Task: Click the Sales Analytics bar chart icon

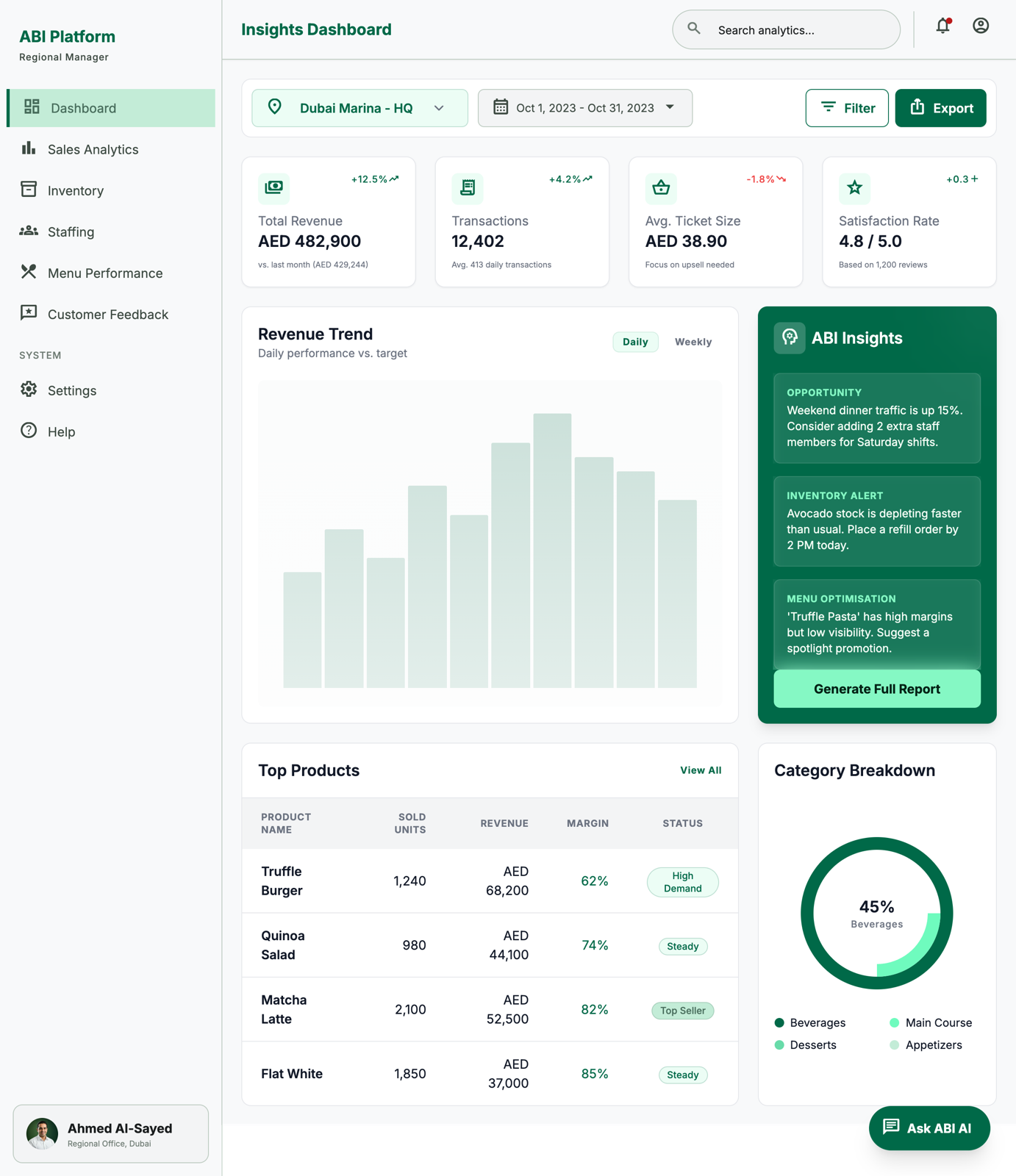Action: point(29,148)
